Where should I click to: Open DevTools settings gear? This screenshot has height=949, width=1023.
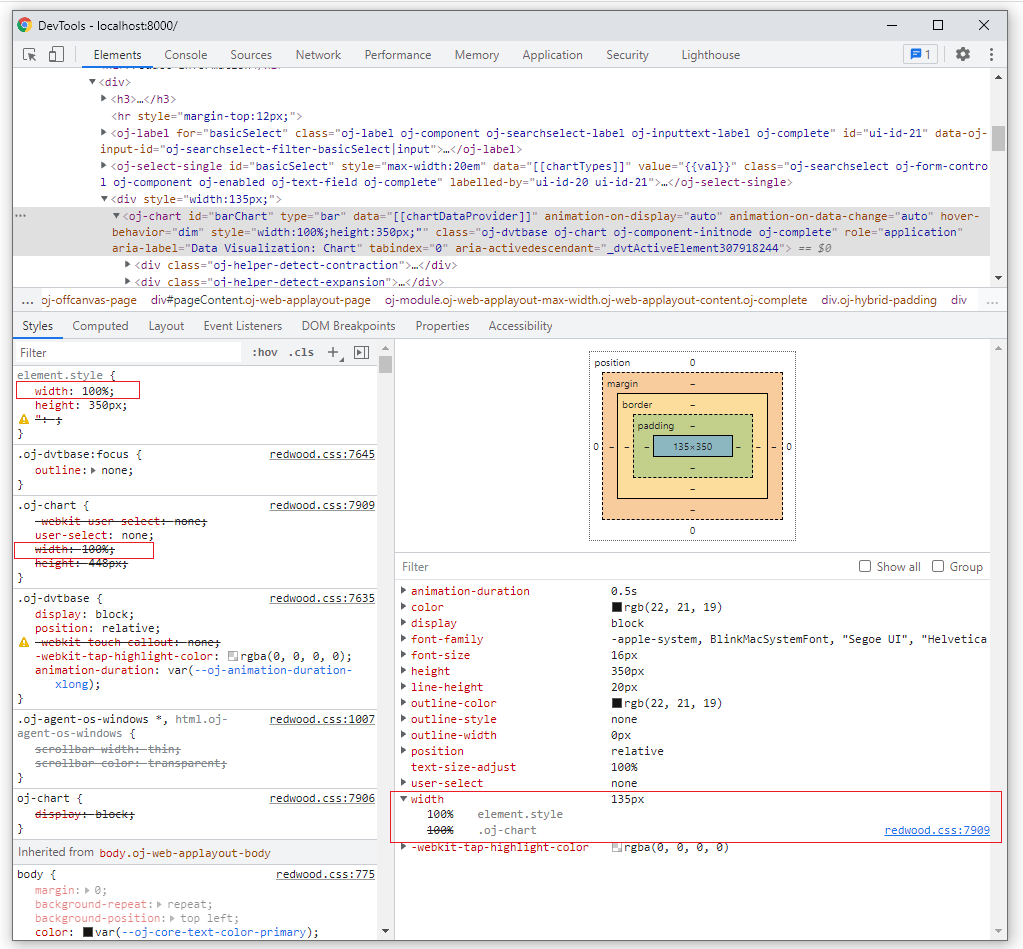click(x=962, y=55)
